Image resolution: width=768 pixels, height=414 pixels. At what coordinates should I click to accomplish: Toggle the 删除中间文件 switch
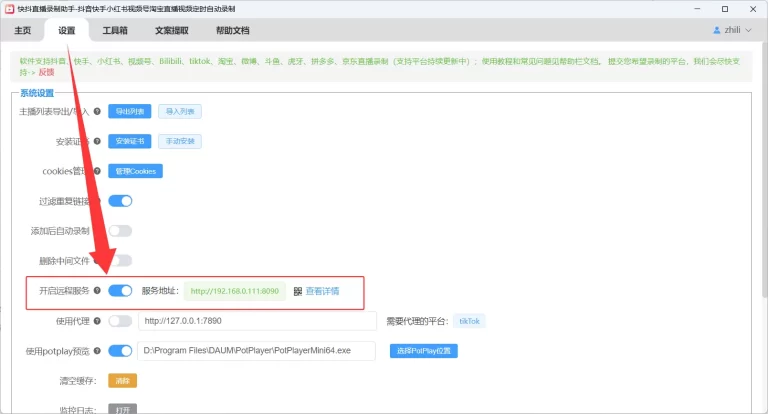(120, 261)
